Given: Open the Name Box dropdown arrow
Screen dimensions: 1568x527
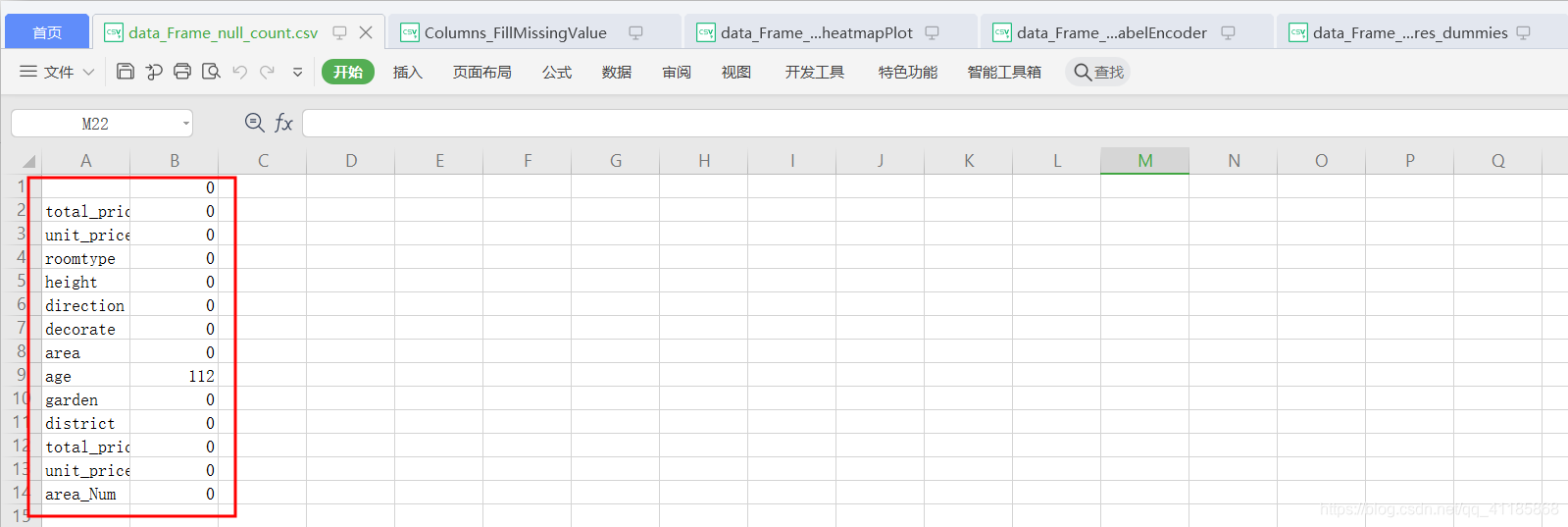Looking at the screenshot, I should (185, 124).
